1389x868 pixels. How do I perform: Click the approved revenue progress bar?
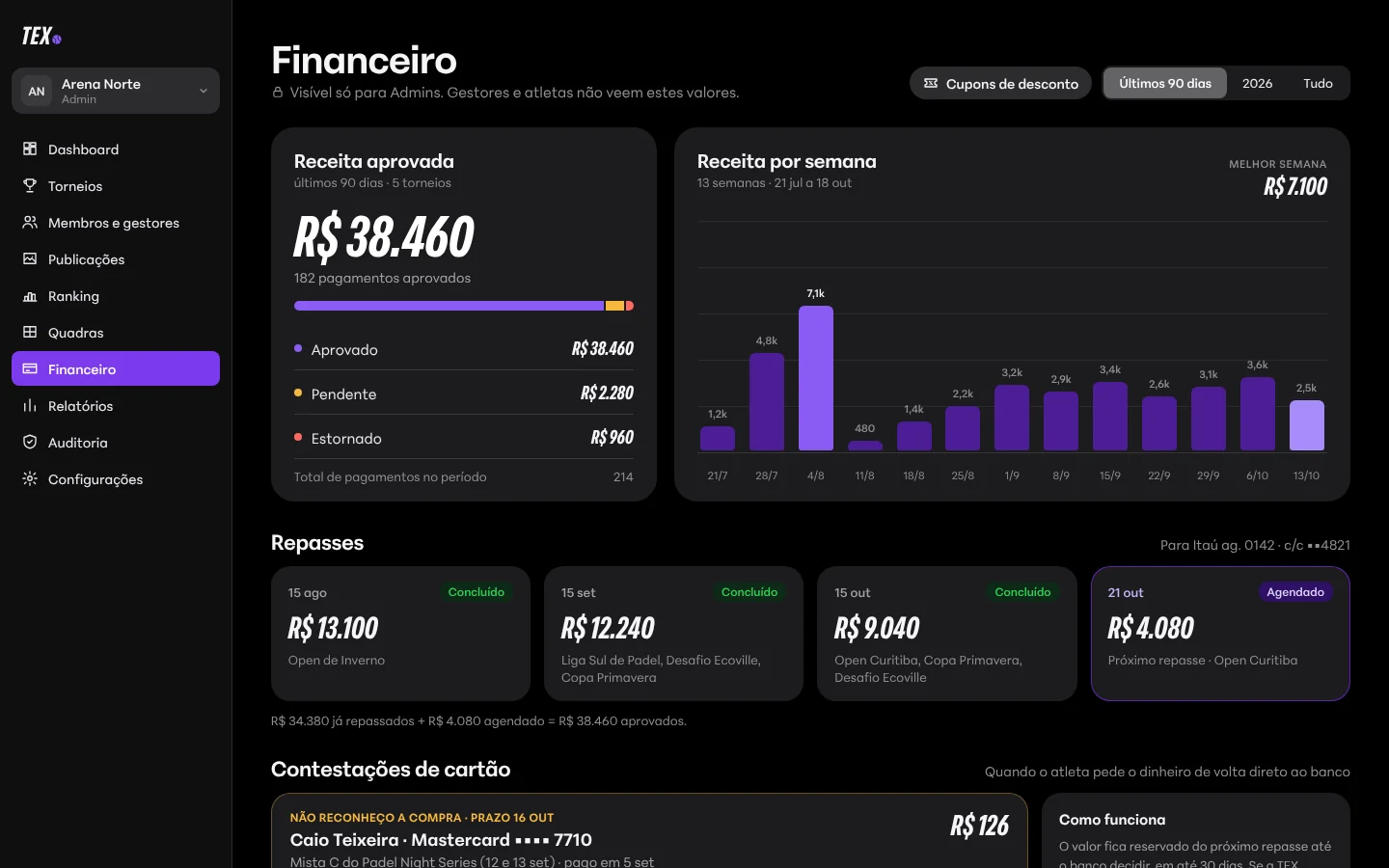[x=464, y=306]
